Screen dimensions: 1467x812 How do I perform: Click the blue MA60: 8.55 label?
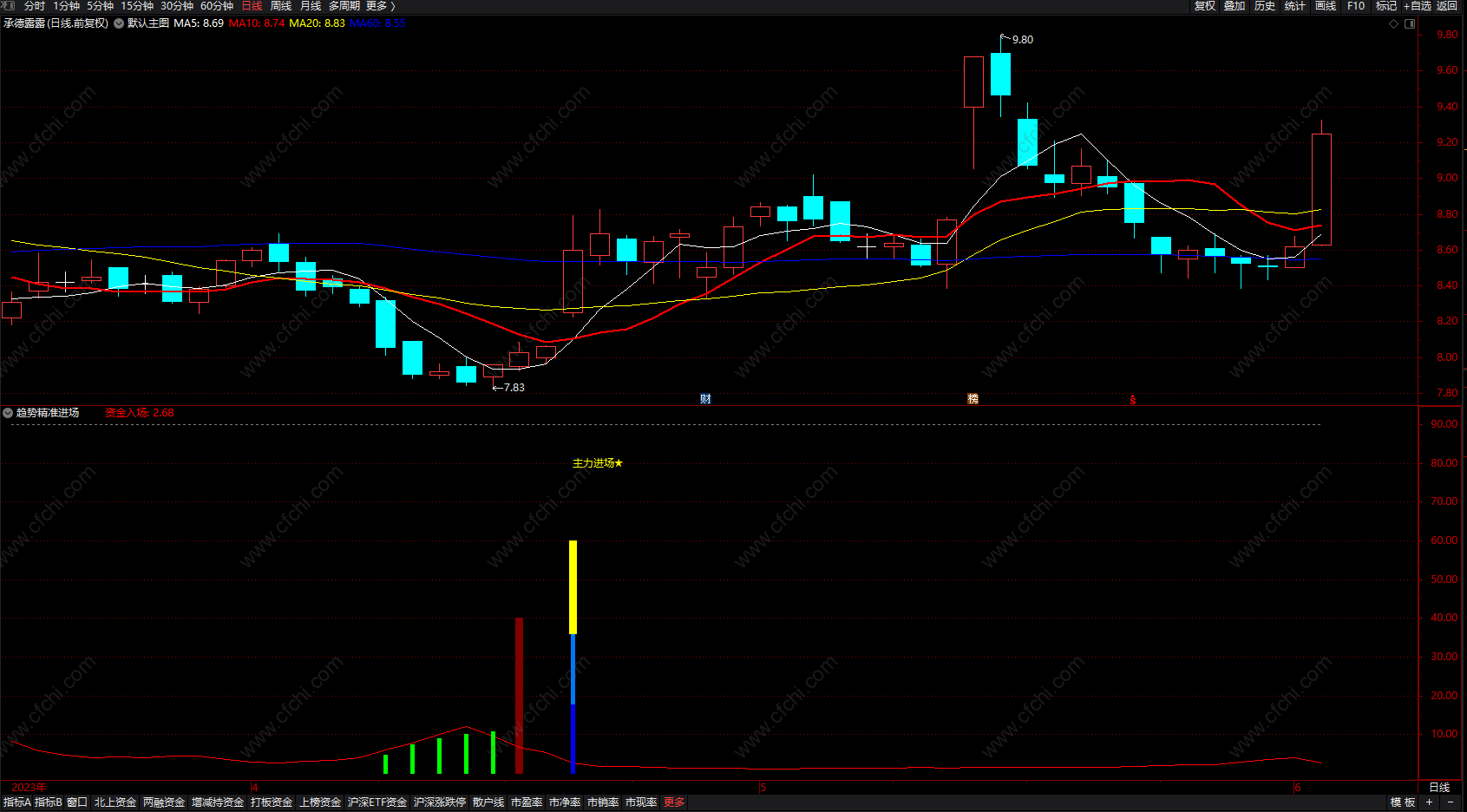(377, 23)
